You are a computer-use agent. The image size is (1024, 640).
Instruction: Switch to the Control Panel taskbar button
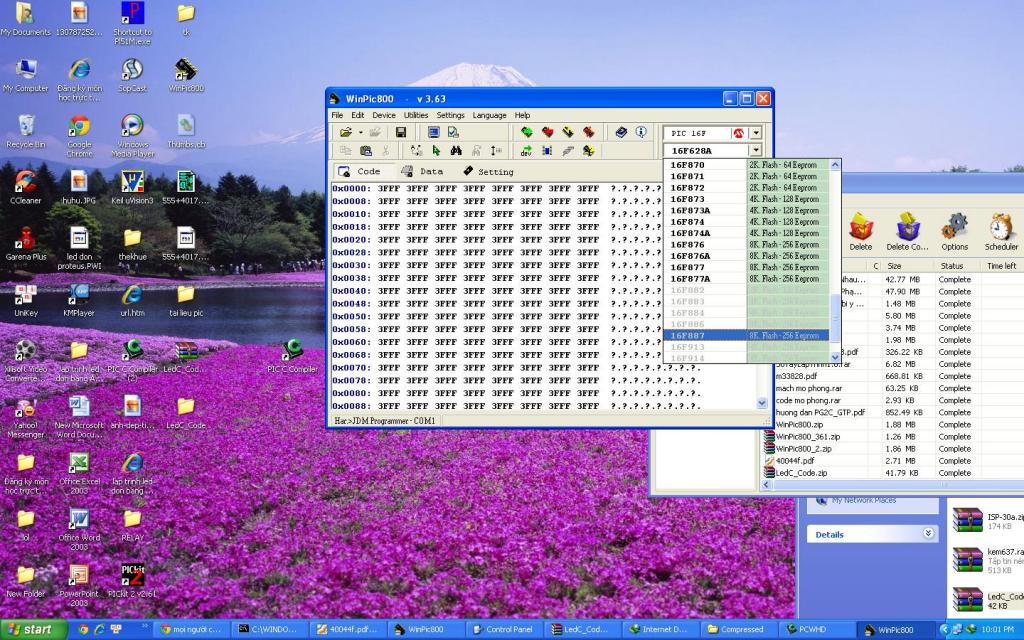pyautogui.click(x=502, y=630)
